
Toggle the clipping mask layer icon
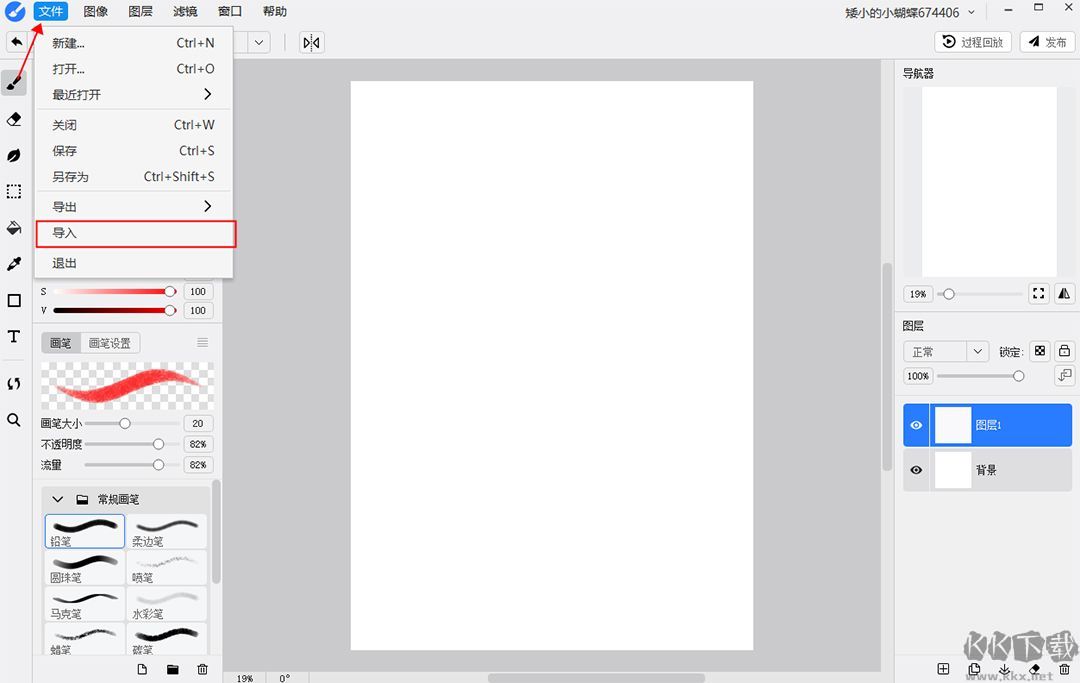coord(1065,375)
